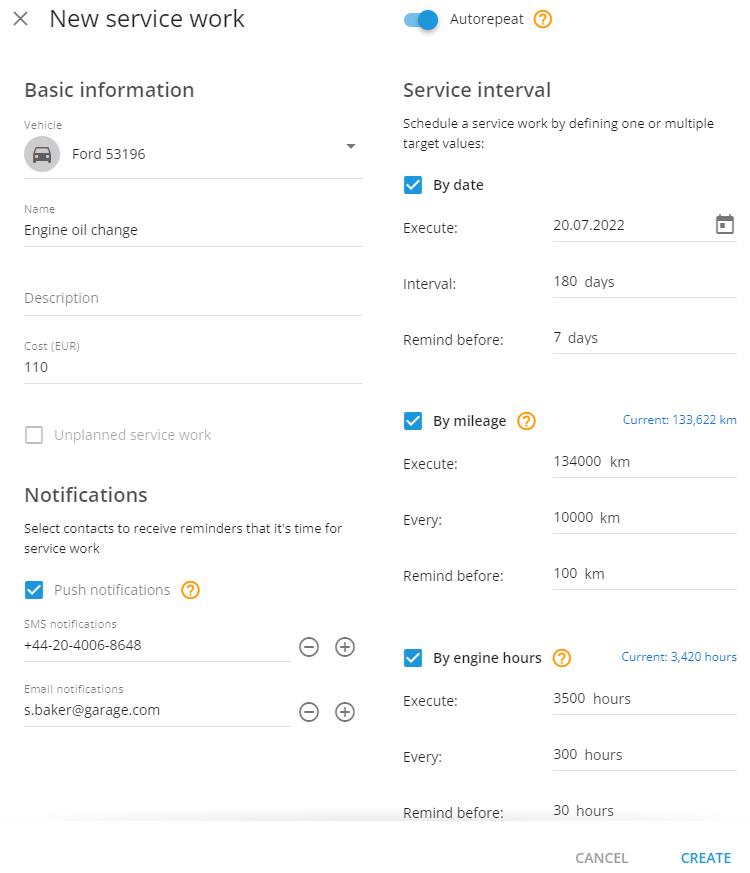The image size is (750, 873).
Task: Disable Push notifications checkbox
Action: pyautogui.click(x=34, y=590)
